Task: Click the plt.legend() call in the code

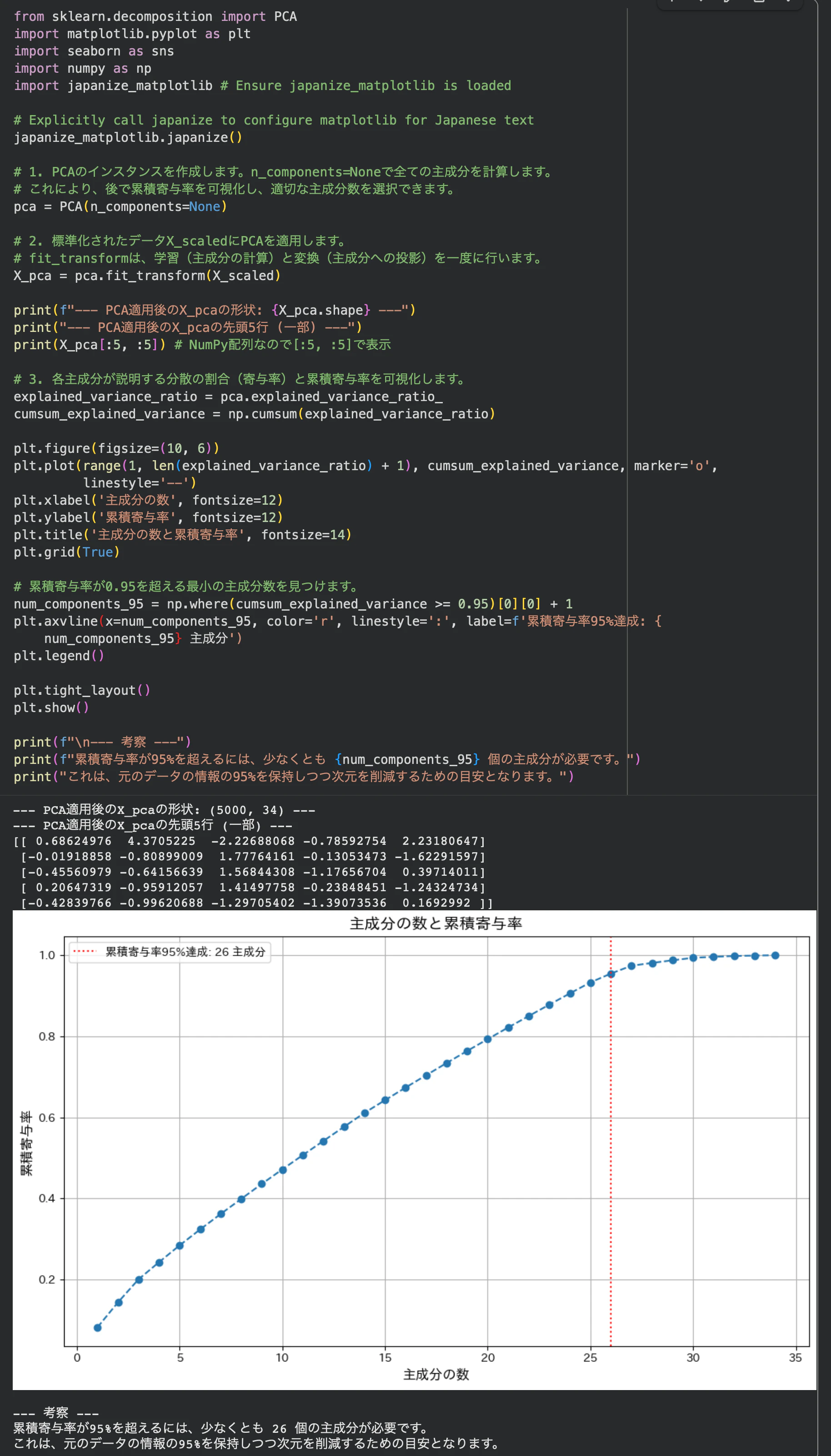Action: [58, 655]
